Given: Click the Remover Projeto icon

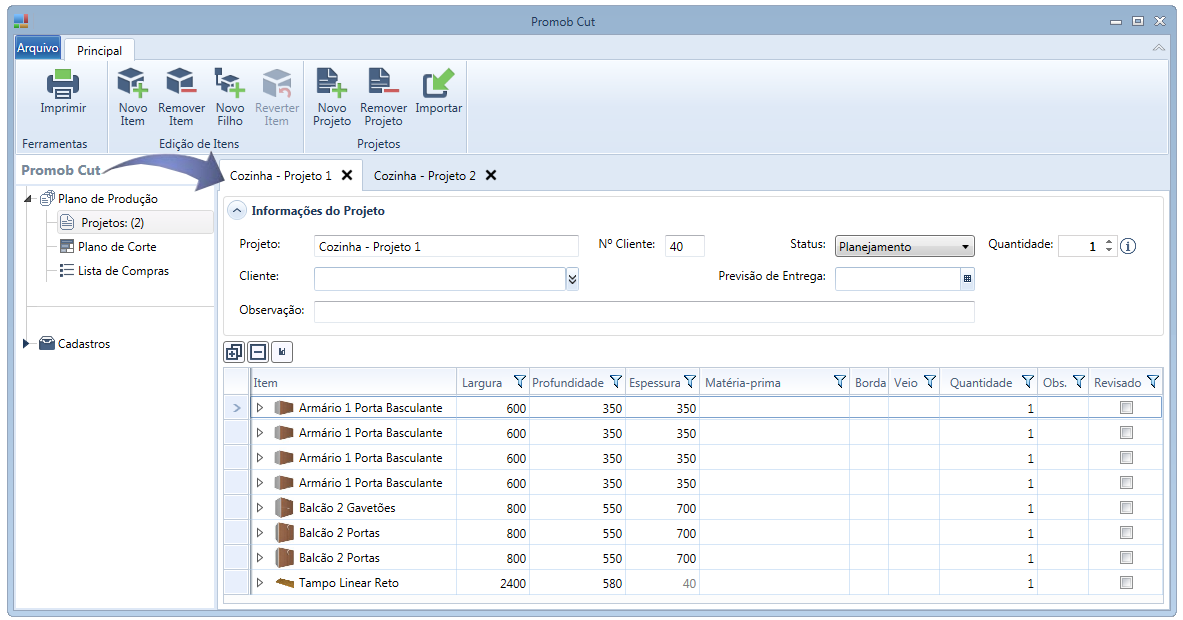Looking at the screenshot, I should (383, 84).
